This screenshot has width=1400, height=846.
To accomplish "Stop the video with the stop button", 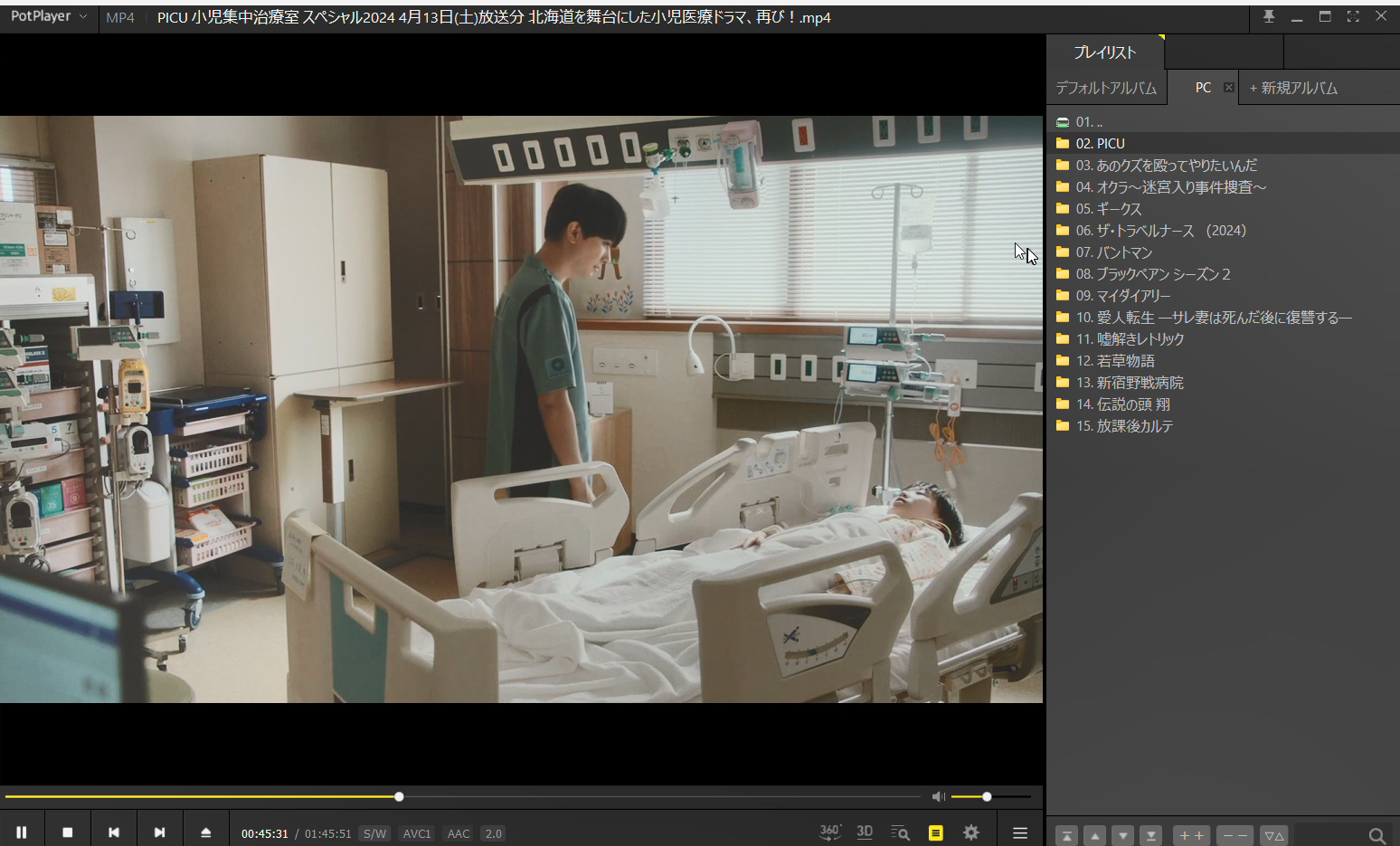I will click(x=67, y=832).
